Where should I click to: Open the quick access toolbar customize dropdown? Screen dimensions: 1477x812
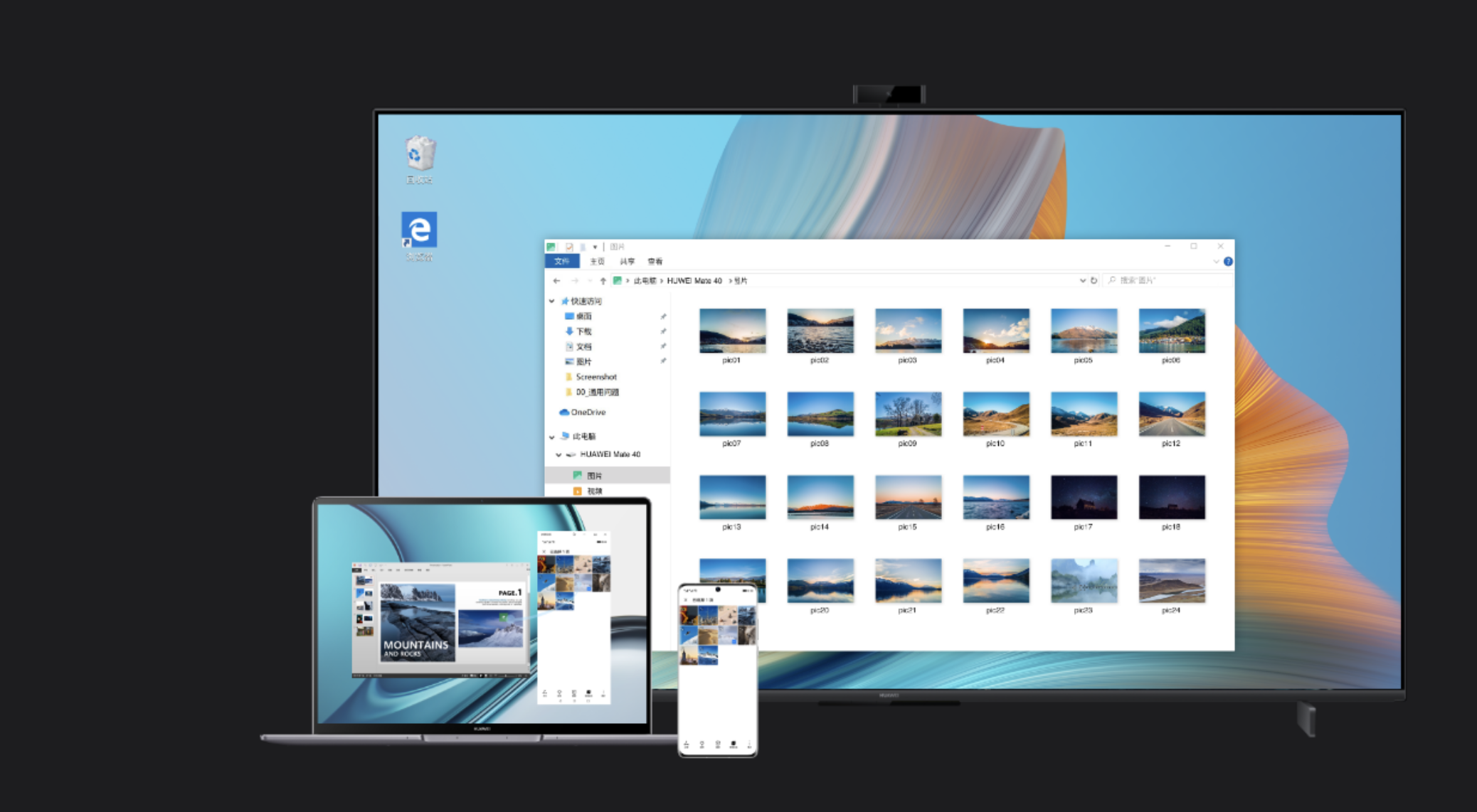(x=595, y=247)
